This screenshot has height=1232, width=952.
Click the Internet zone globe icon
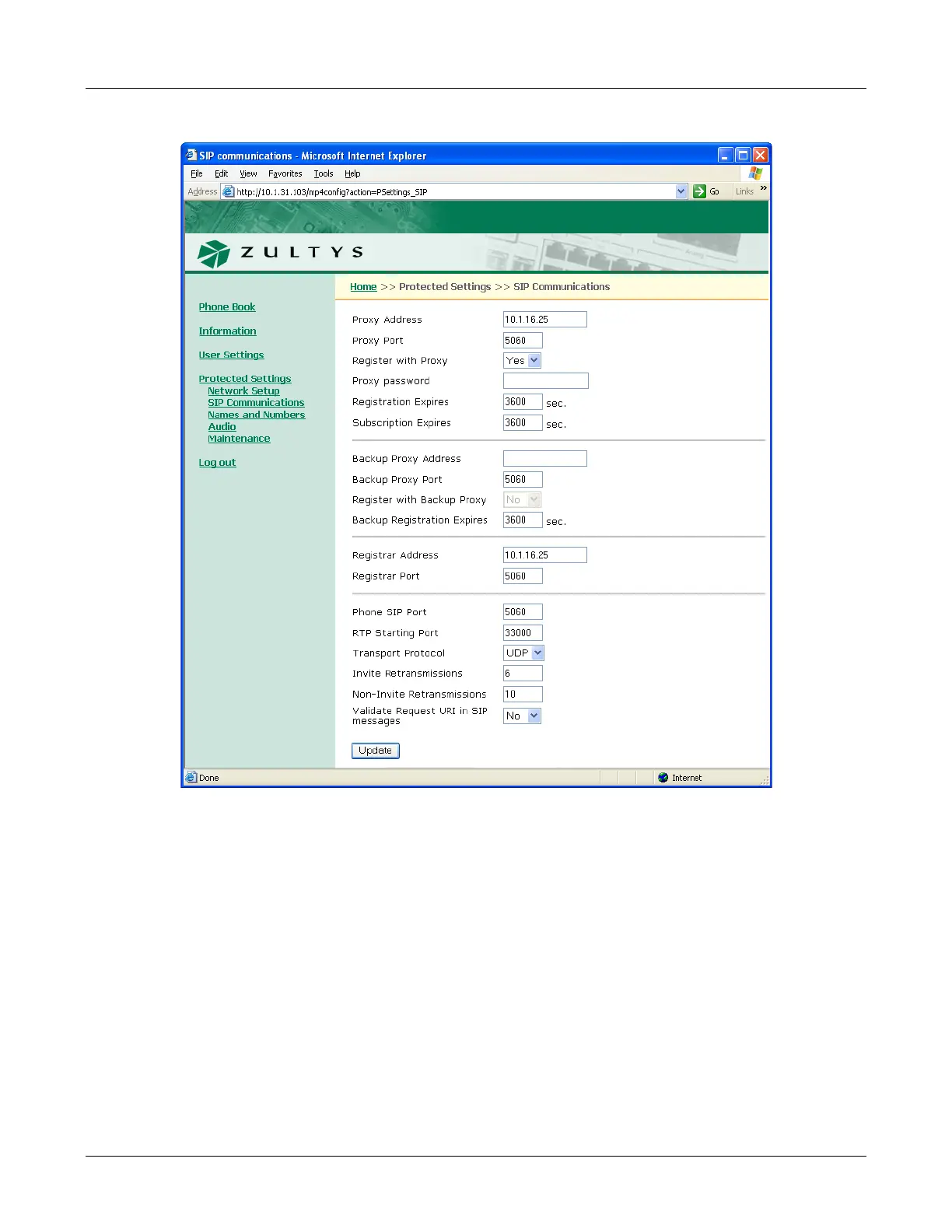click(663, 777)
